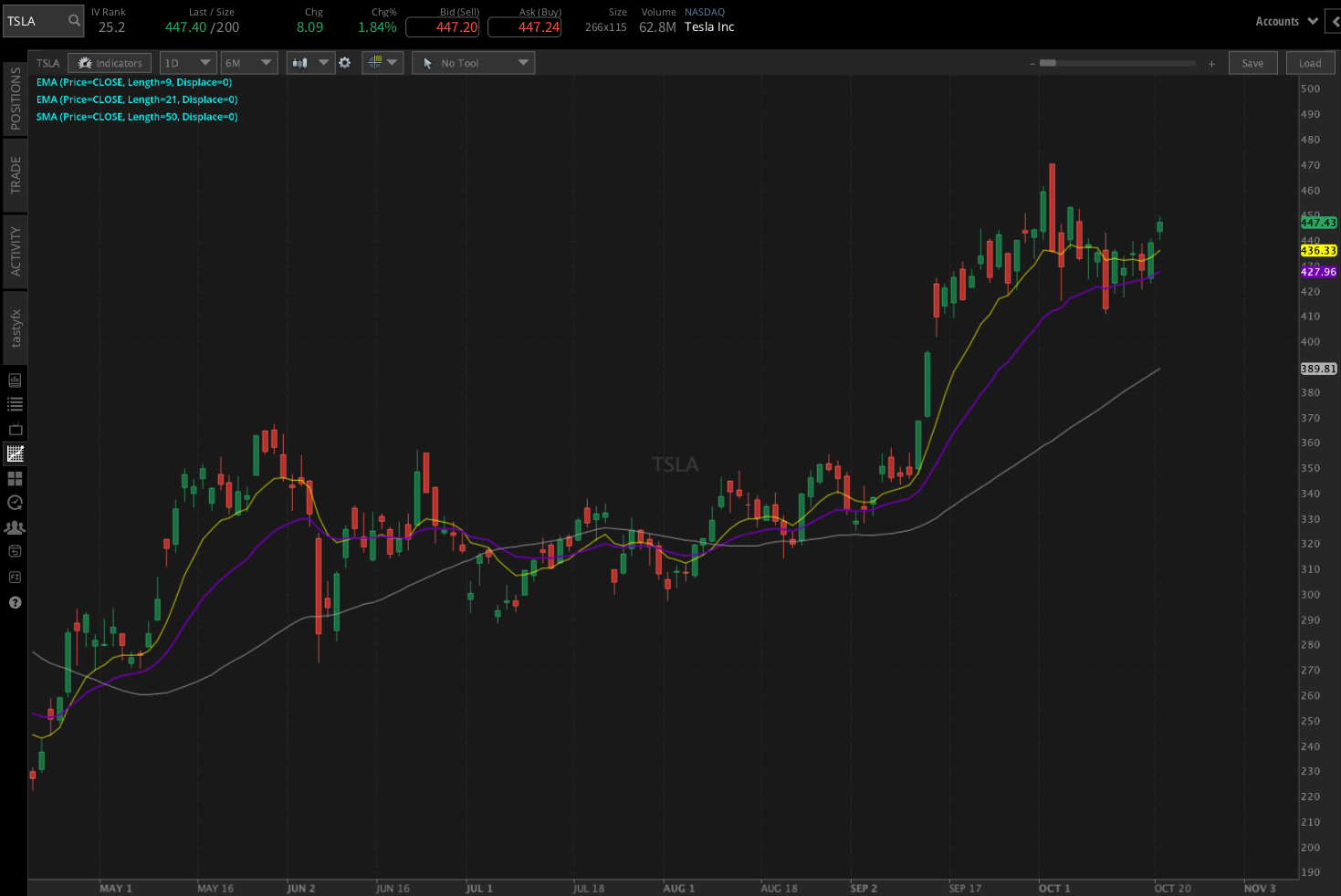
Task: Open the FI icon in left sidebar
Action: [15, 577]
